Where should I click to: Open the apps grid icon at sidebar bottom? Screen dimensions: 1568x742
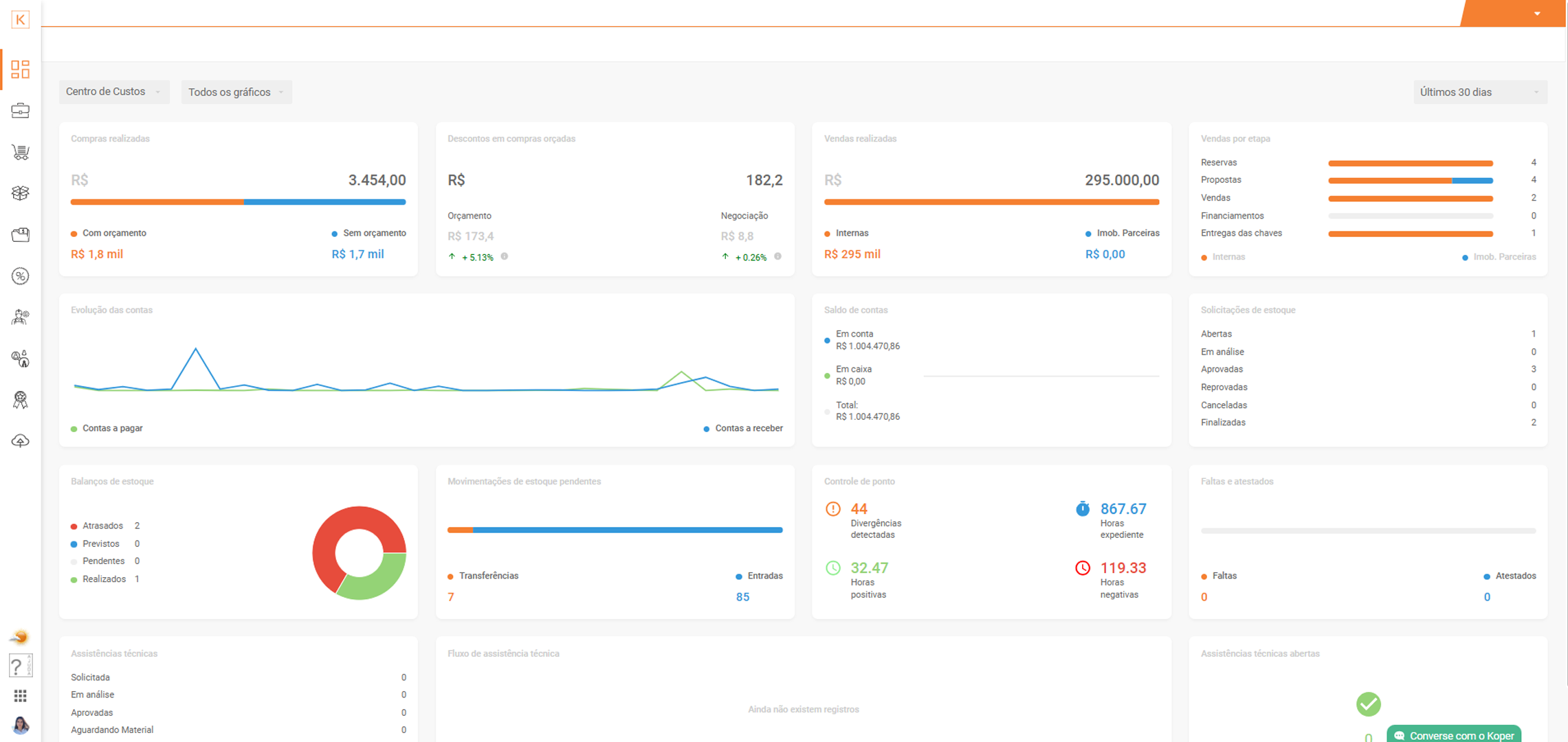click(20, 696)
